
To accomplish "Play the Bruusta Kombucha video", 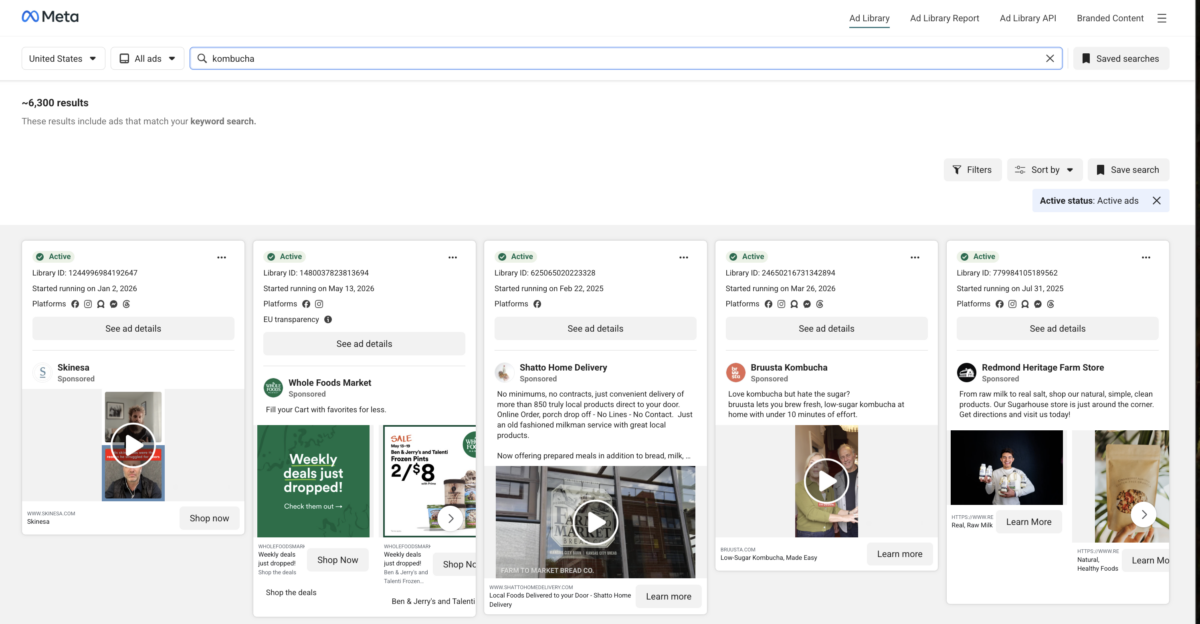I will tap(826, 482).
